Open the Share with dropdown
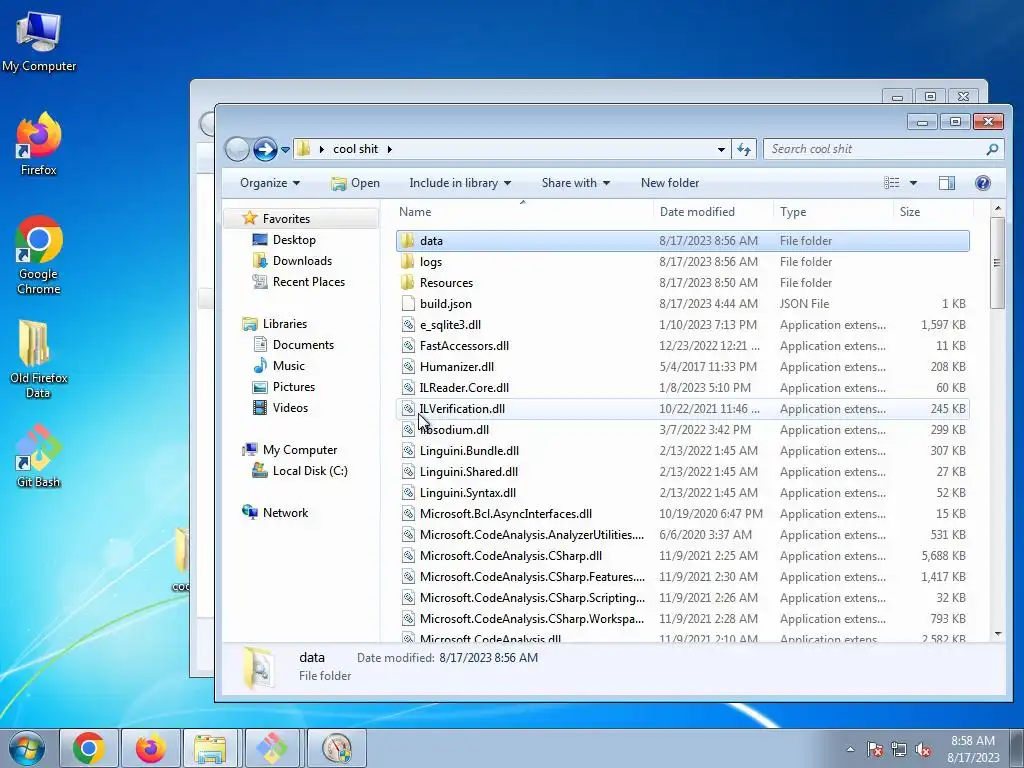The image size is (1024, 768). coord(575,184)
